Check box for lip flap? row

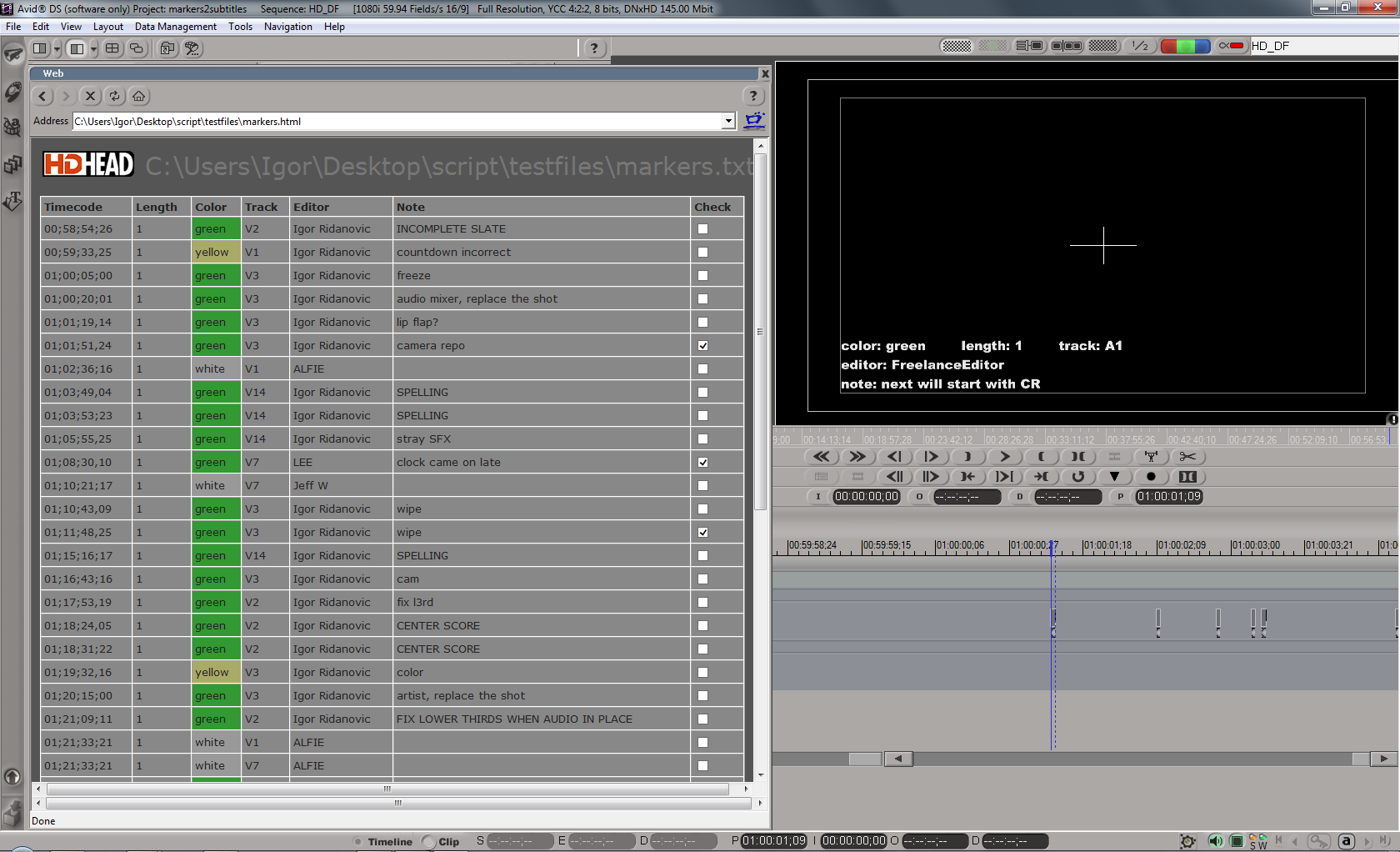coord(702,322)
